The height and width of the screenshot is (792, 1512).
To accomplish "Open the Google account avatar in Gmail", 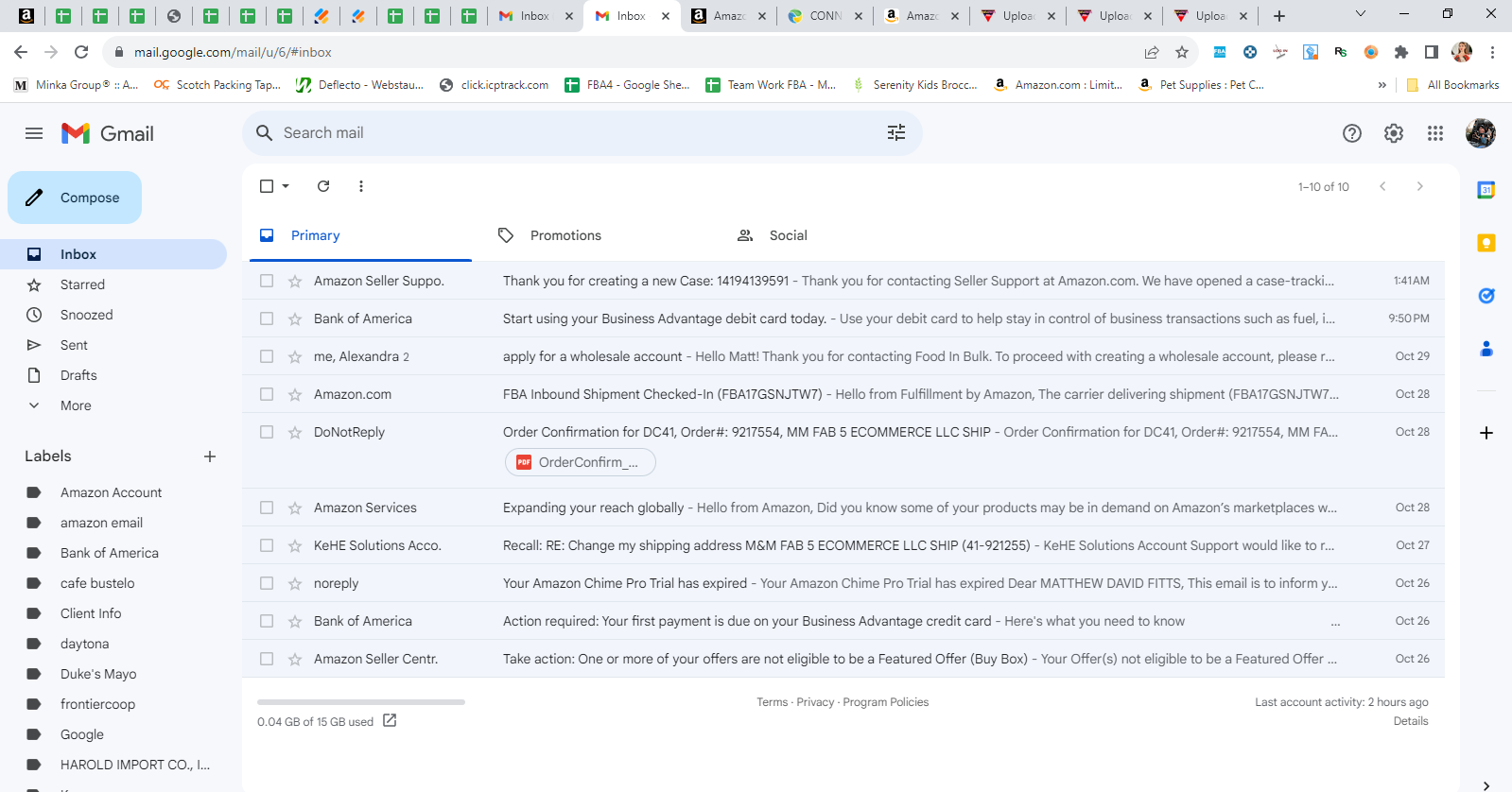I will [x=1481, y=133].
